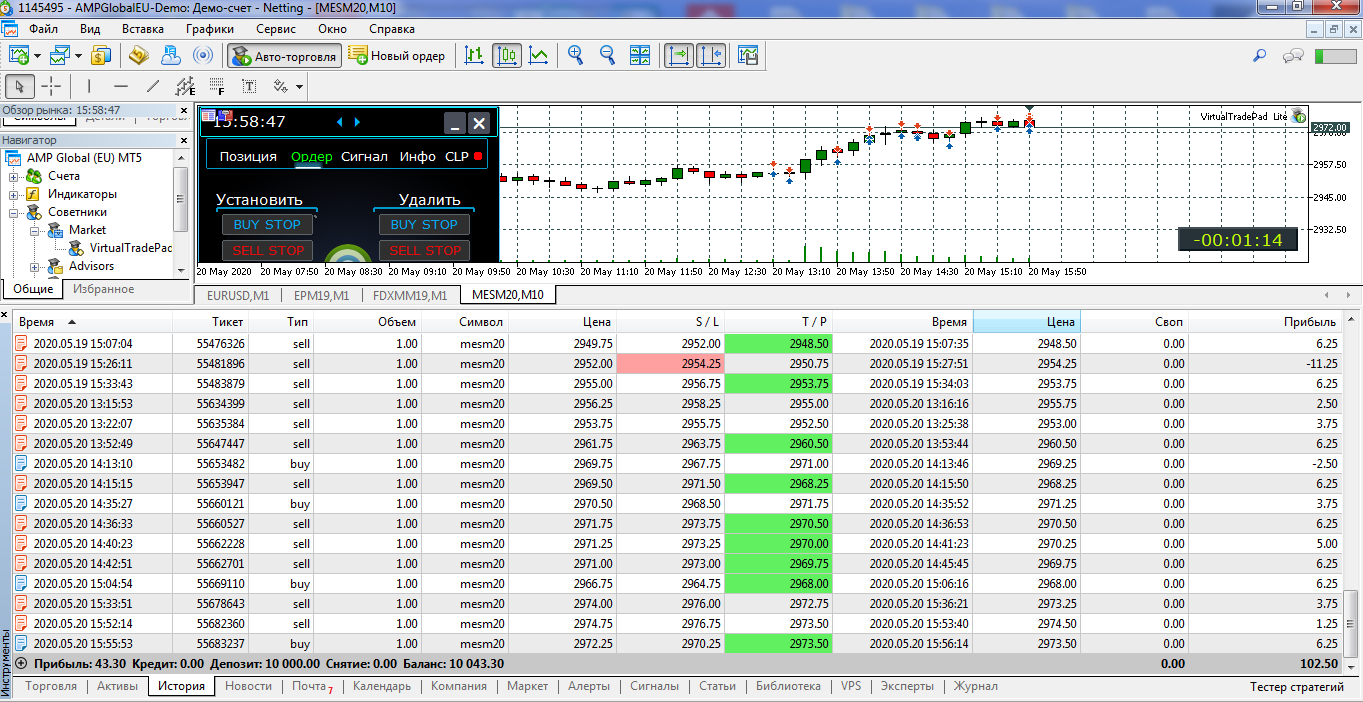Toggle the chart shift icon
Viewport: 1363px width, 702px height.
(x=711, y=55)
